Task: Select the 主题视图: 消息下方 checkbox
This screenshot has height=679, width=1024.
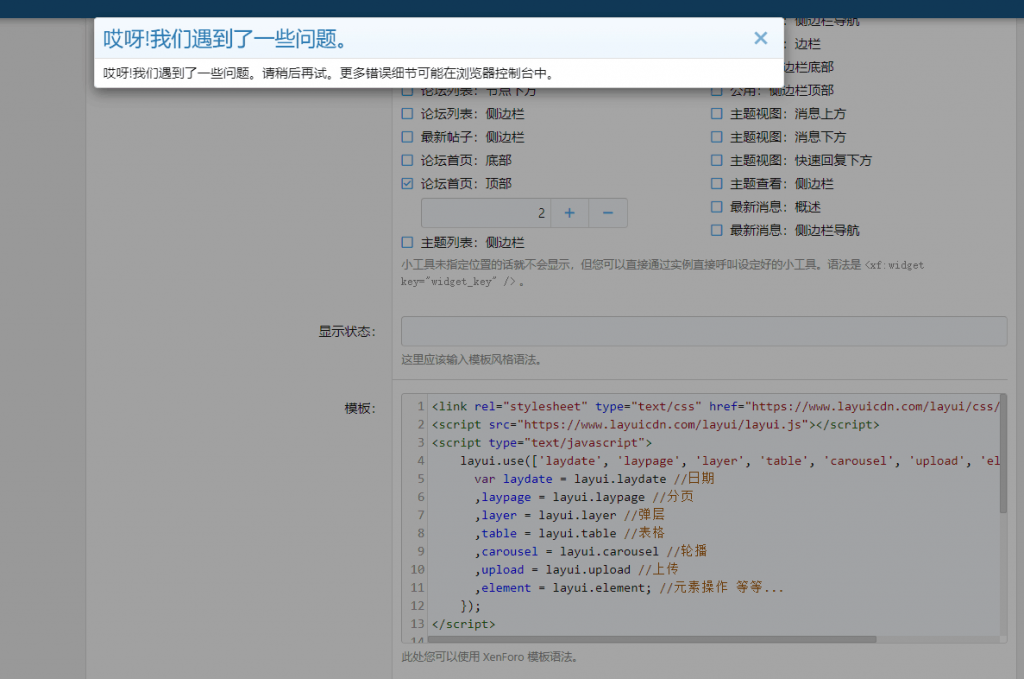Action: [x=717, y=137]
